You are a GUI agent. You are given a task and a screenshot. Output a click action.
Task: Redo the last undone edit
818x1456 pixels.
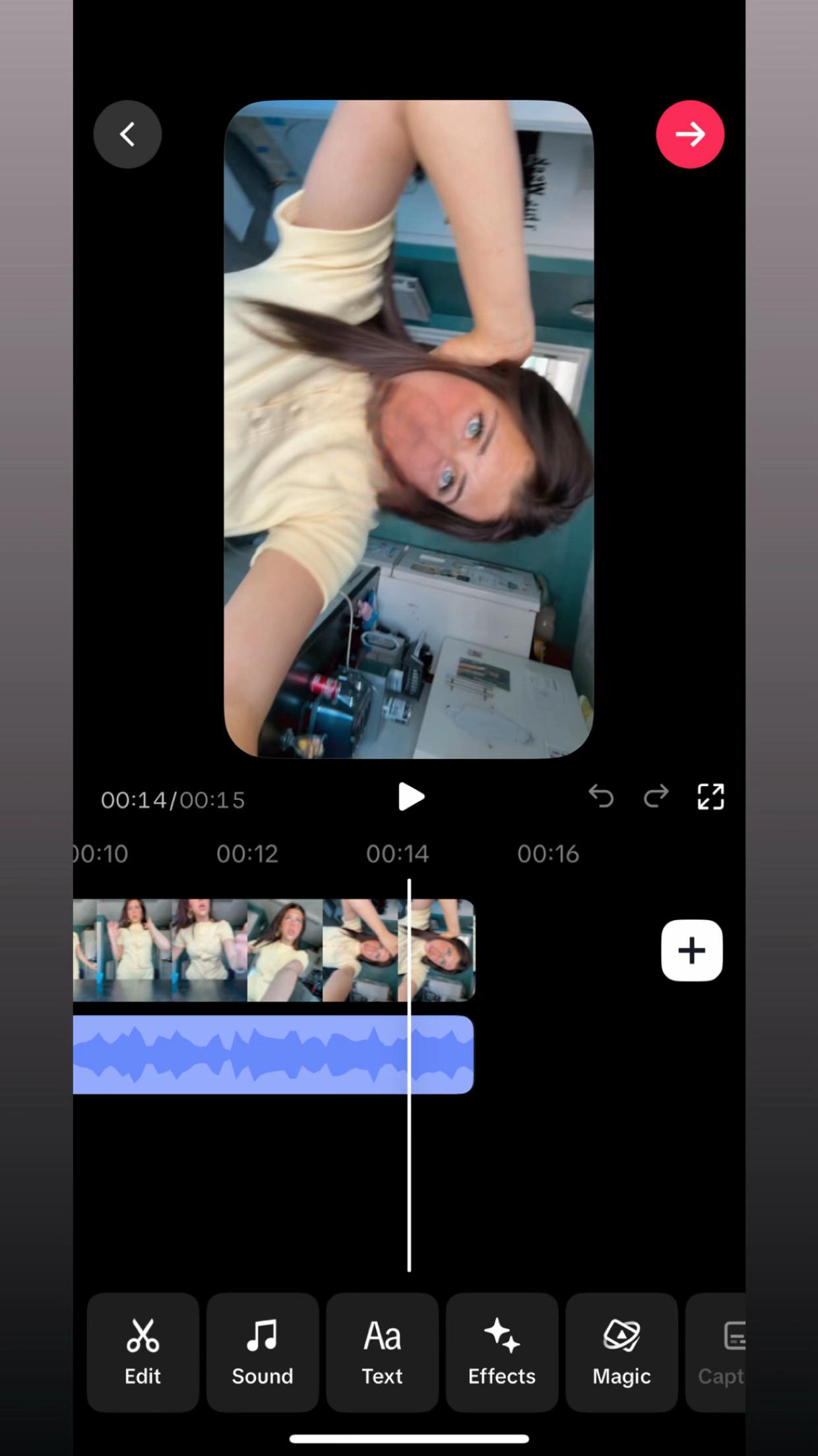(x=656, y=797)
